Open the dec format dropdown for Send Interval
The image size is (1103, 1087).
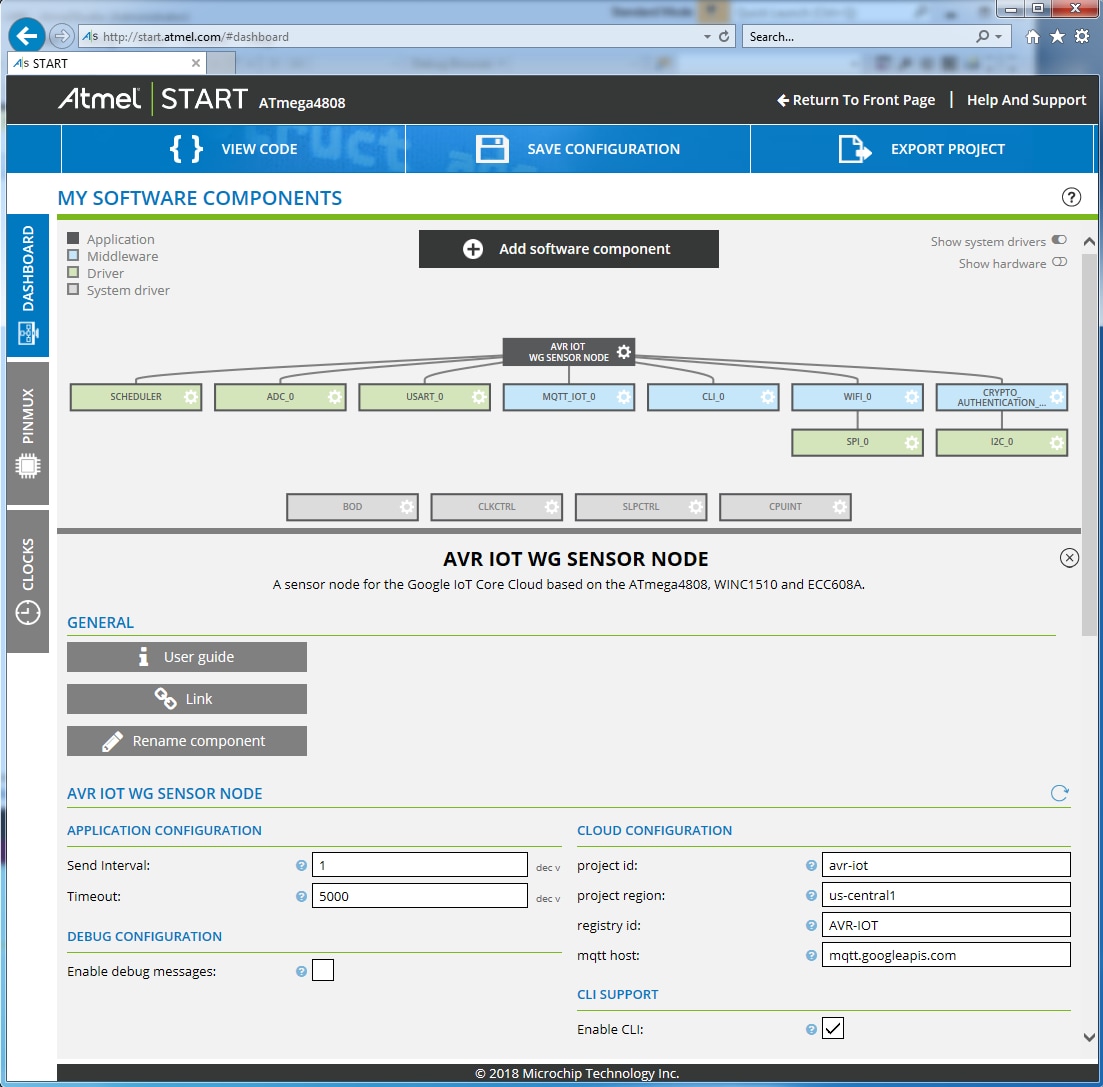tap(547, 867)
